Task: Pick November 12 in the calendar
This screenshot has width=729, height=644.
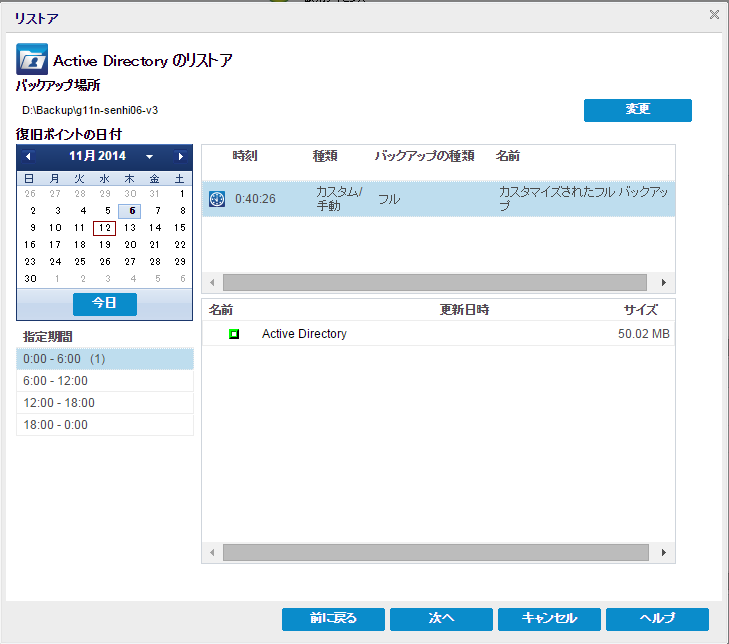Action: pos(105,228)
